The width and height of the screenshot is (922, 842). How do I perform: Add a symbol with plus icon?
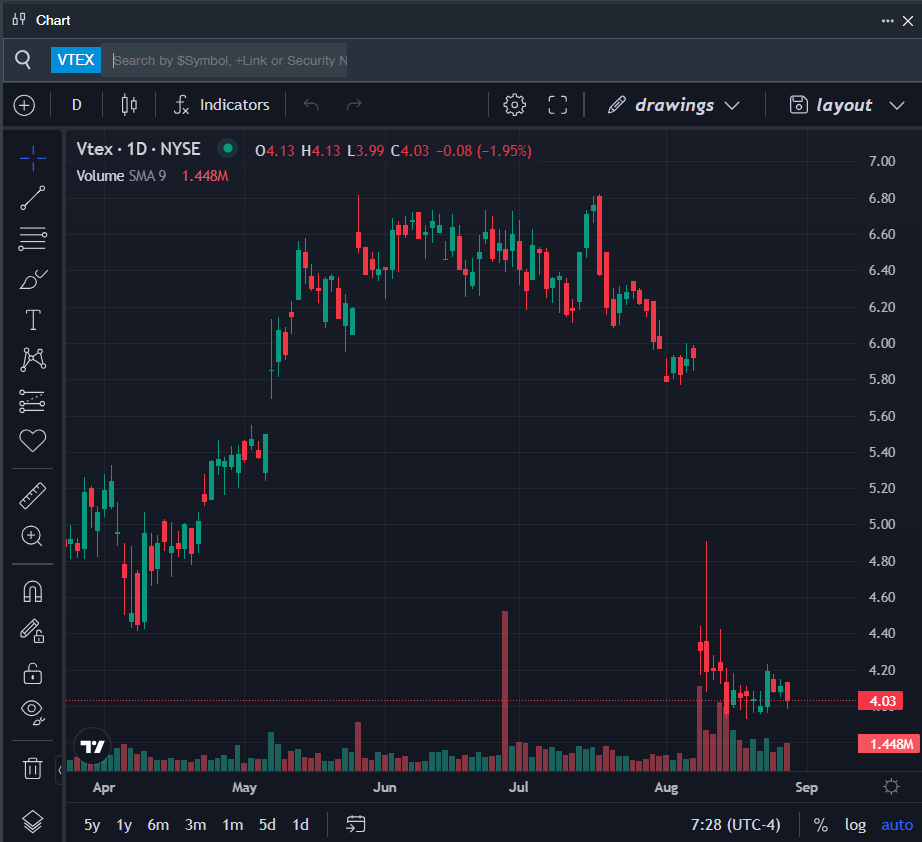coord(24,105)
